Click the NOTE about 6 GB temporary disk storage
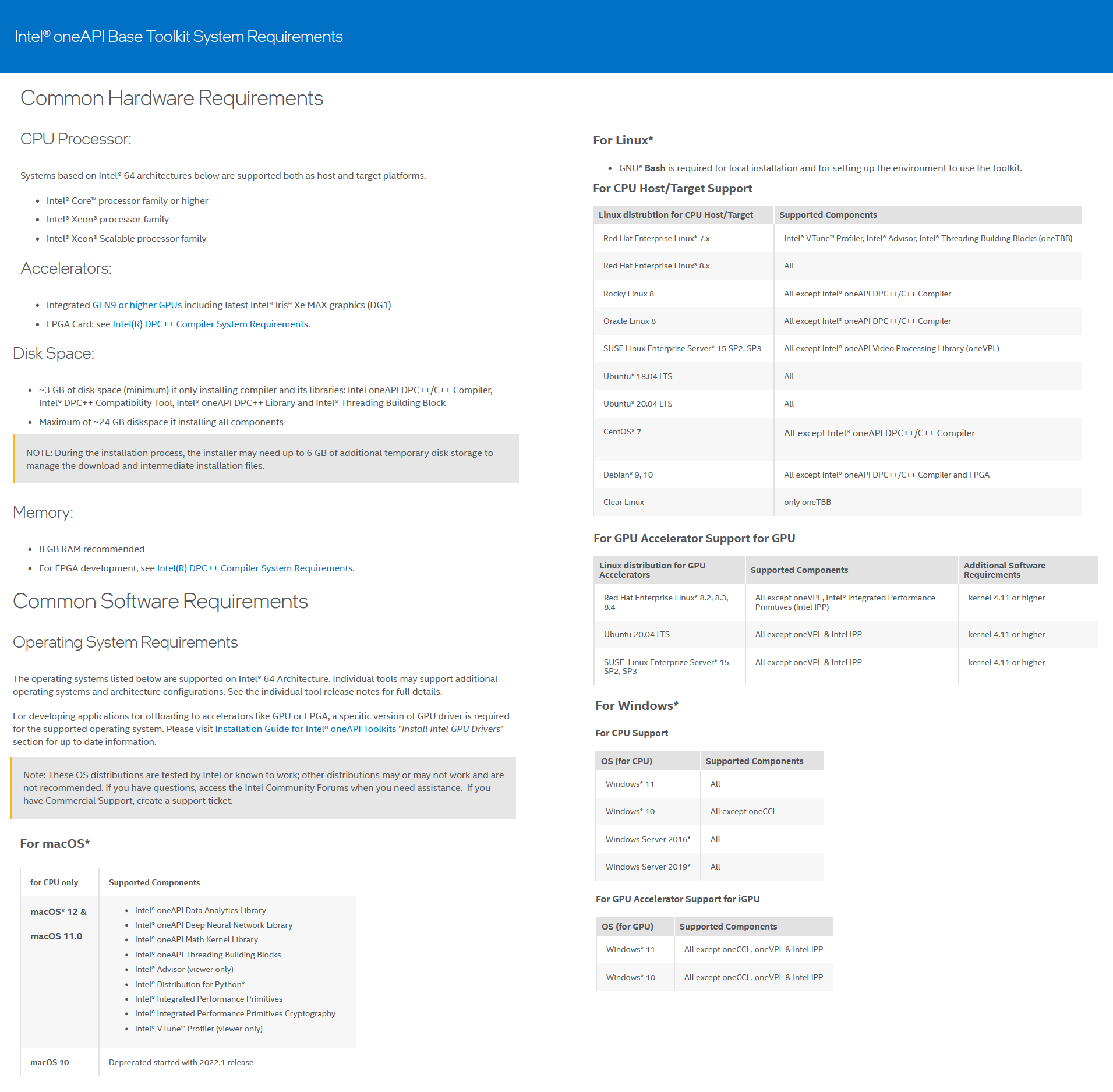This screenshot has width=1113, height=1092. point(266,459)
